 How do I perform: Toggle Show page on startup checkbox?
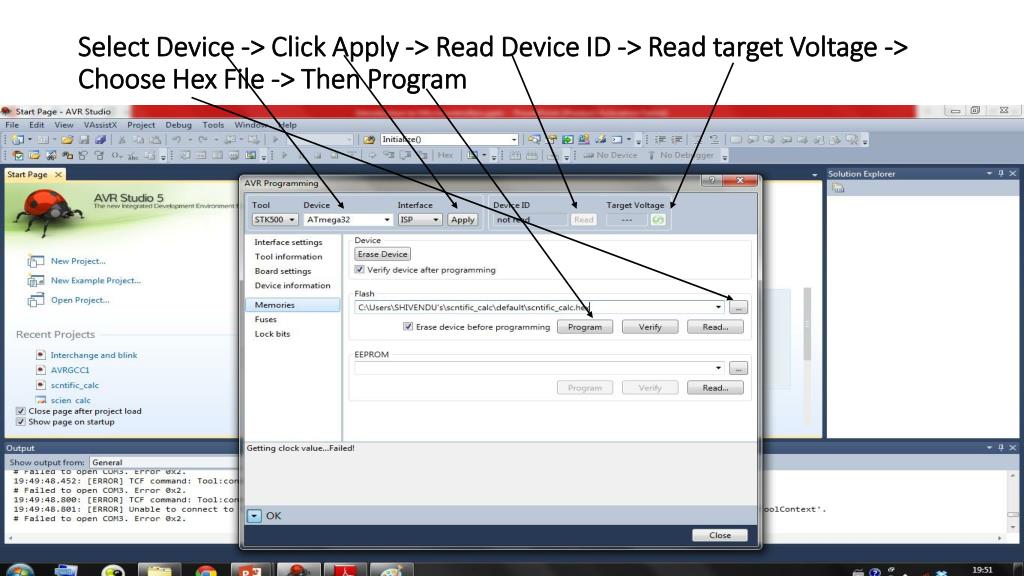click(21, 422)
